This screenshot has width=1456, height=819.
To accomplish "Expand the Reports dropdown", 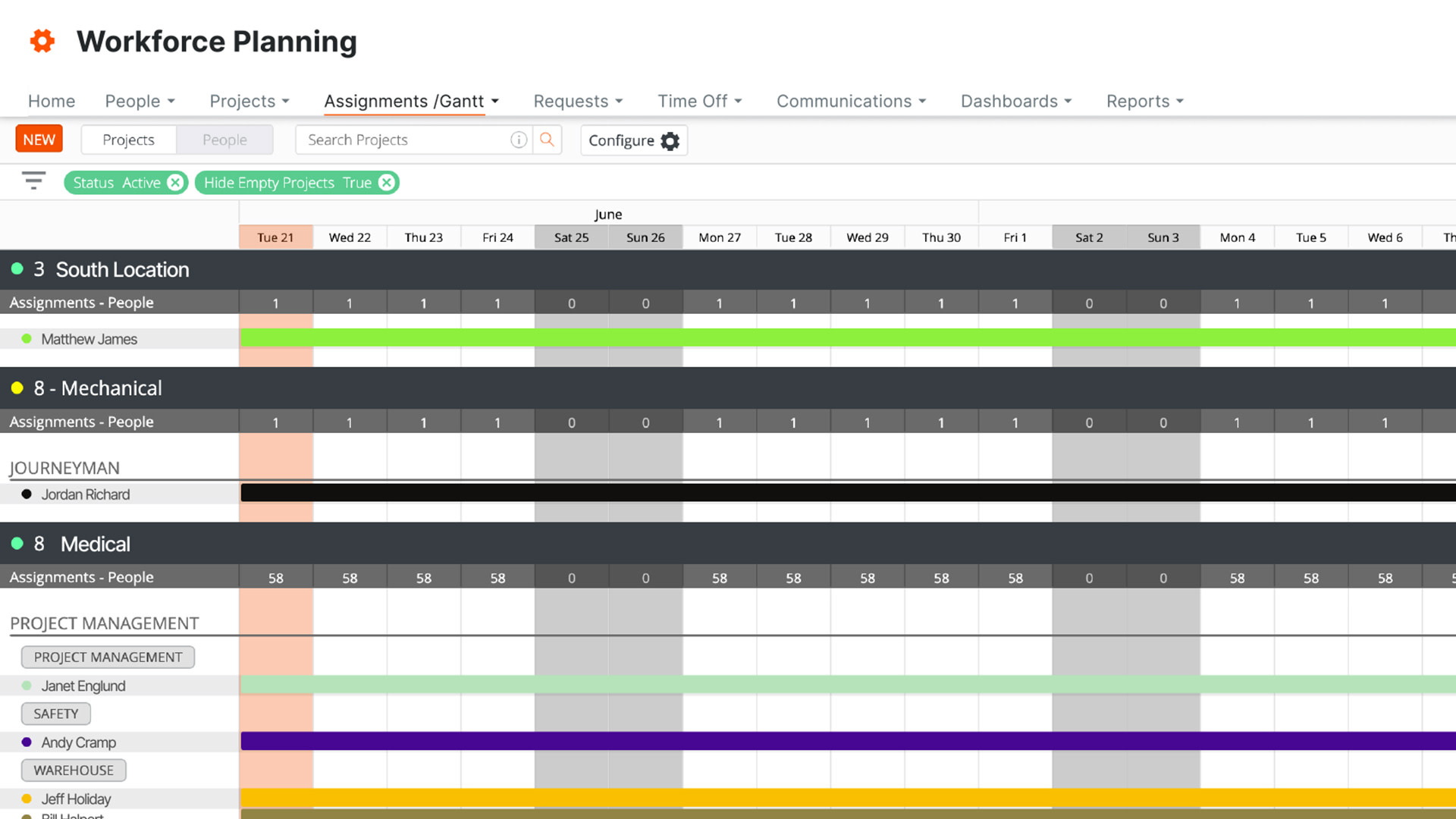I will point(1144,101).
